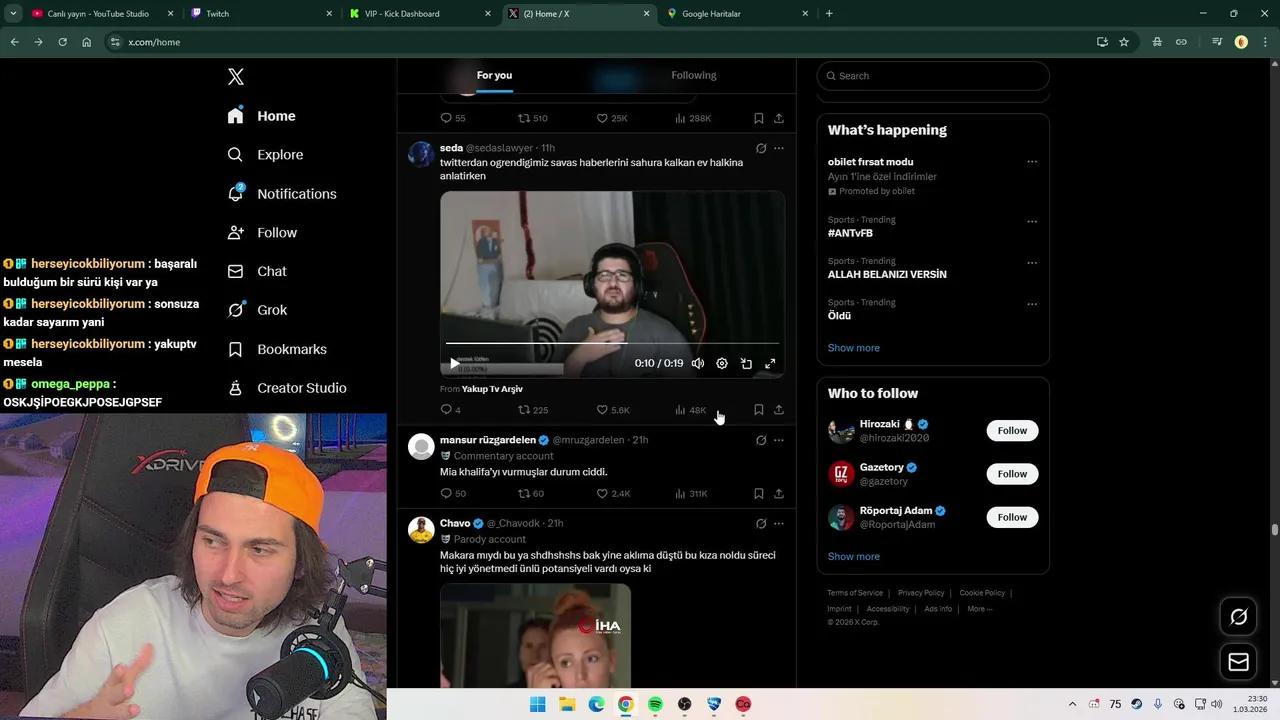Viewport: 1280px width, 720px height.
Task: Show more trending topics
Action: pos(854,348)
